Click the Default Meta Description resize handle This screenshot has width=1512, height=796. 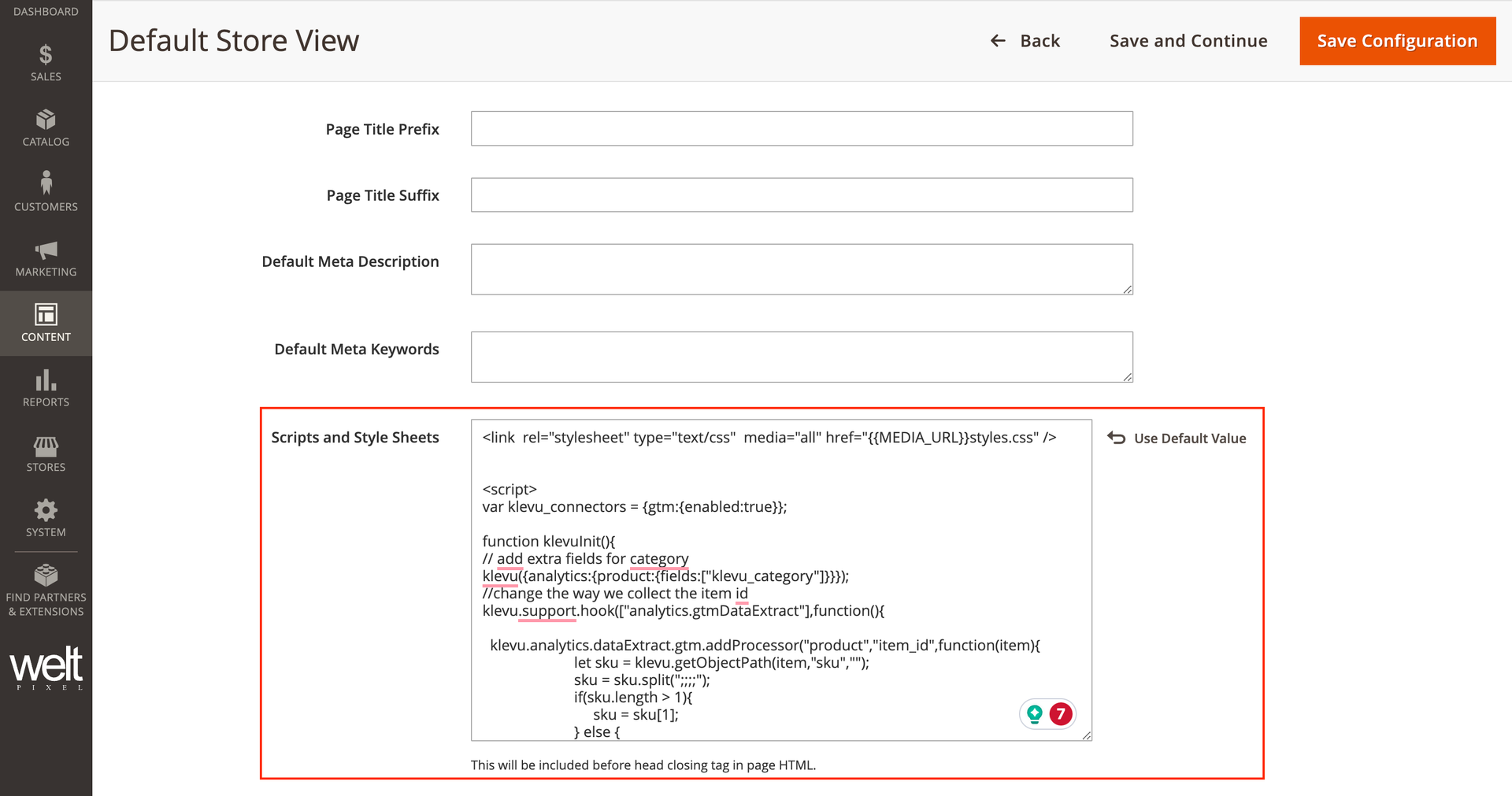point(1128,290)
